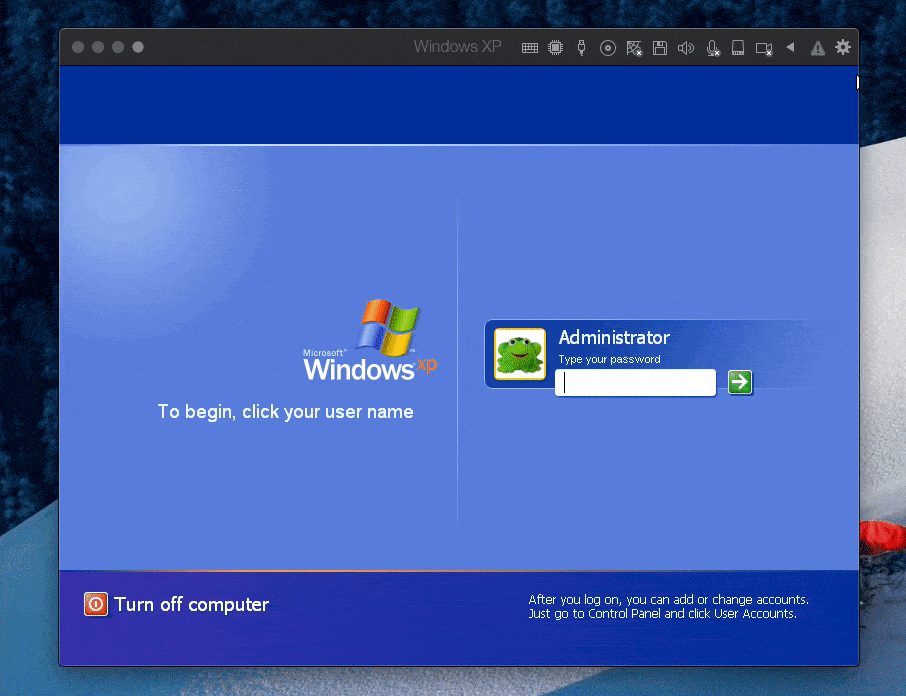906x696 pixels.
Task: Open the USB devices icon
Action: pos(581,47)
